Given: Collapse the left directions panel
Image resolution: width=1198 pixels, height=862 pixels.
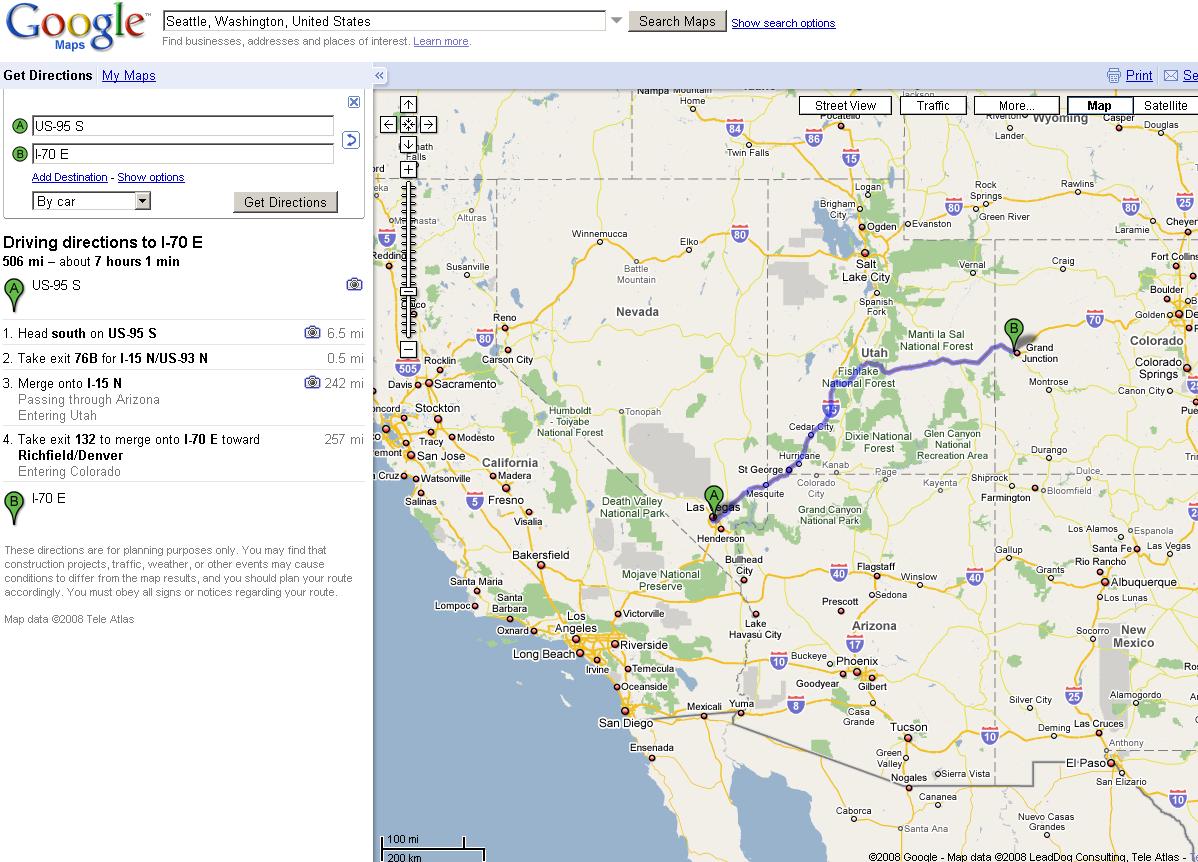Looking at the screenshot, I should pyautogui.click(x=380, y=76).
